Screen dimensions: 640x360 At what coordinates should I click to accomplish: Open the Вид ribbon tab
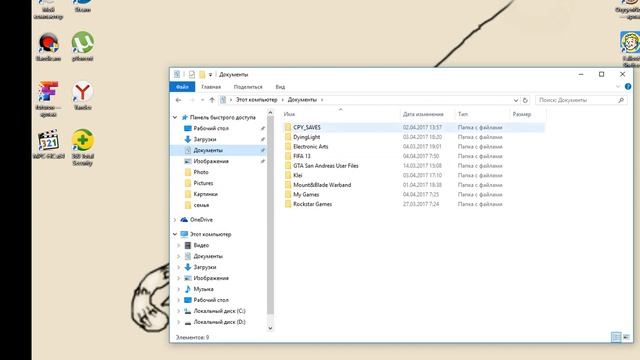(x=280, y=87)
